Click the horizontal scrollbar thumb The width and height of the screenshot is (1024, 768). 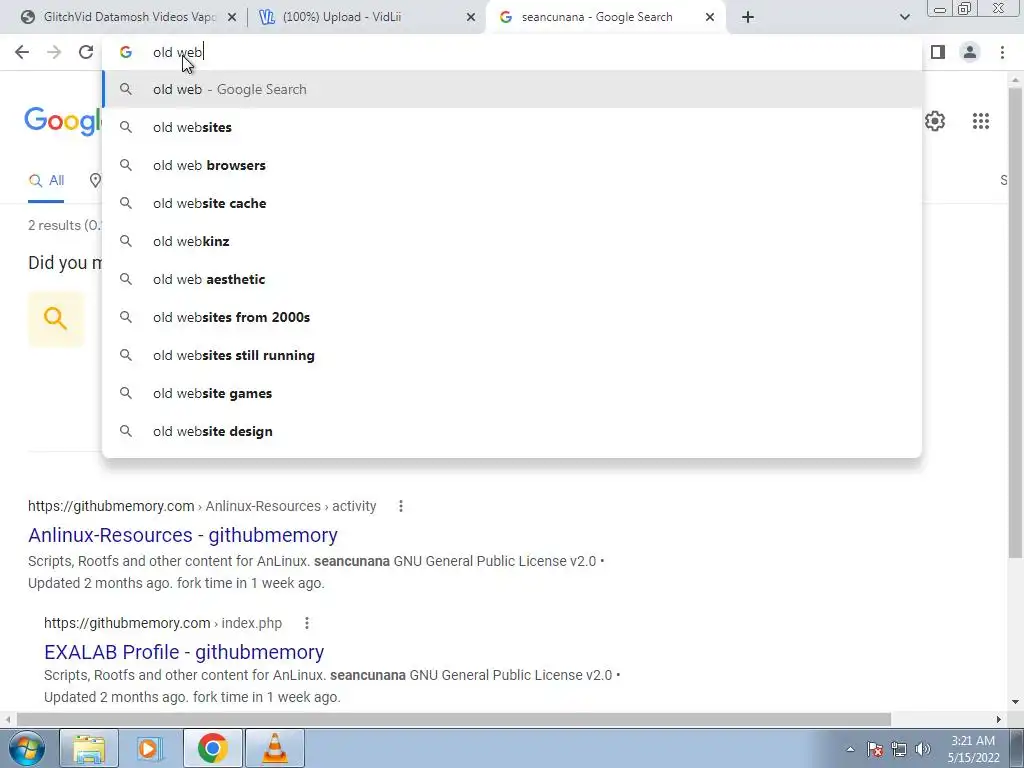453,719
